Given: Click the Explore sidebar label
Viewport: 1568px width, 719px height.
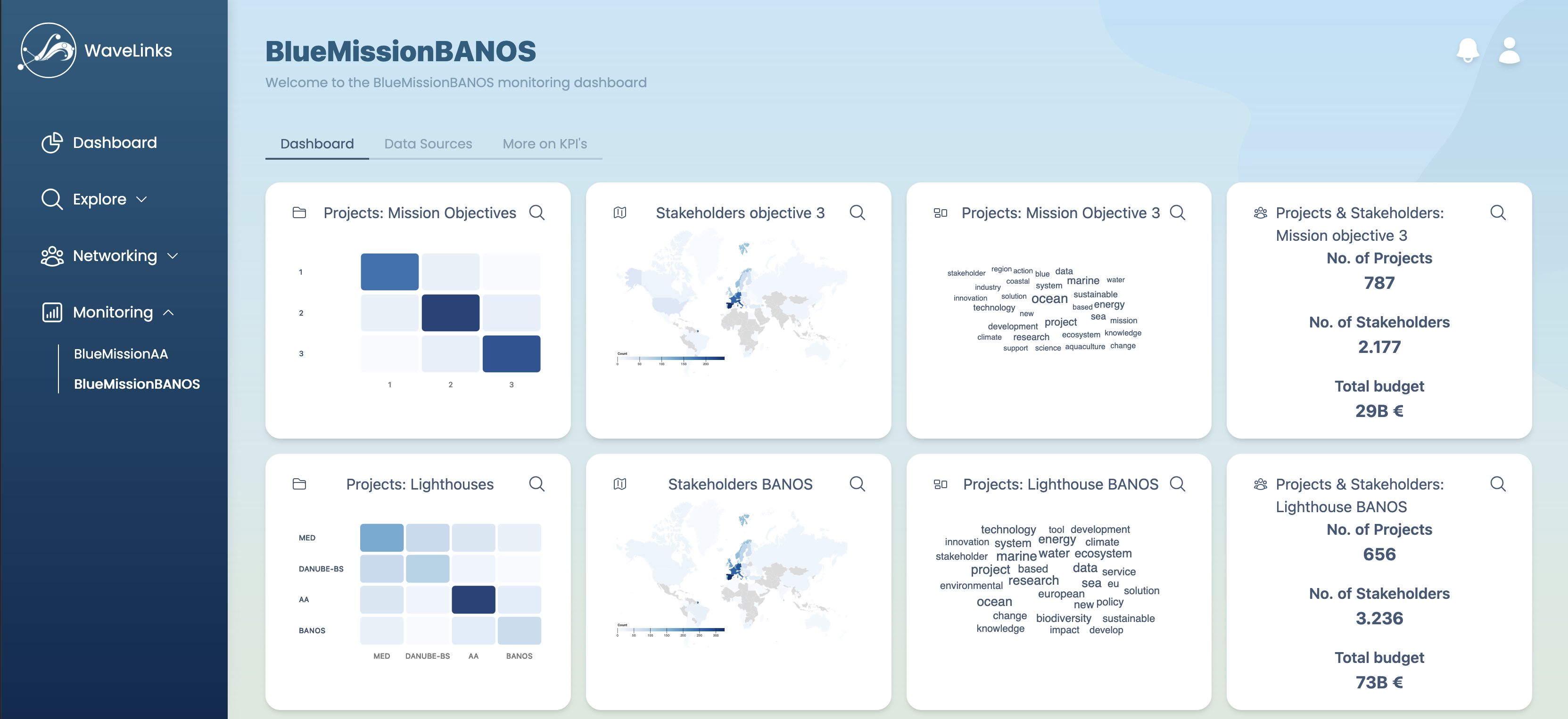Looking at the screenshot, I should click(100, 199).
